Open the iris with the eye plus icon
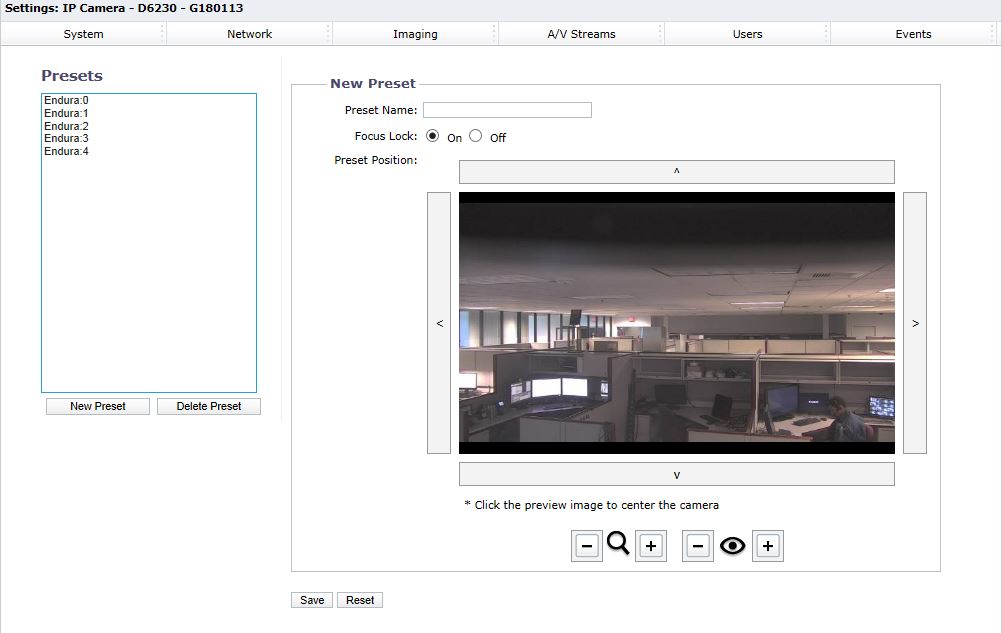 767,545
